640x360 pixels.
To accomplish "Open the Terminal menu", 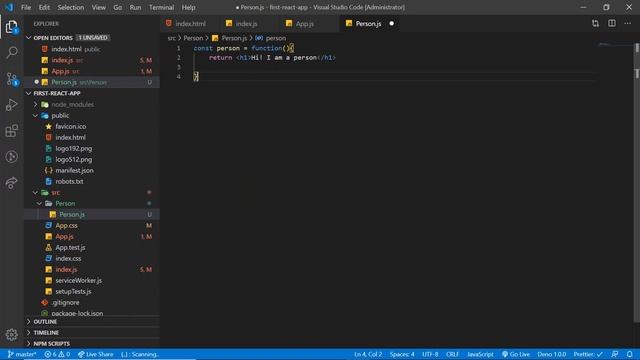I will coord(161,7).
